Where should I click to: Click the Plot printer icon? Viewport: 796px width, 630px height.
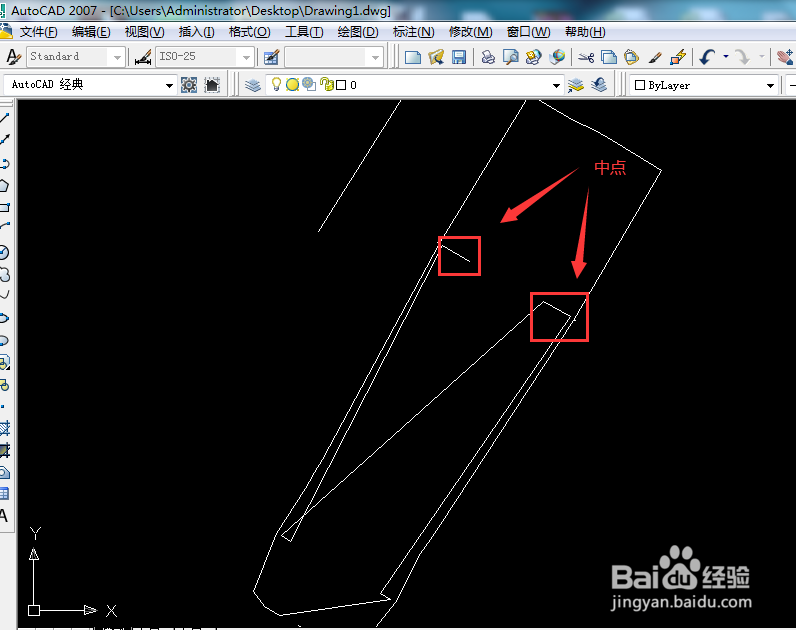point(488,57)
